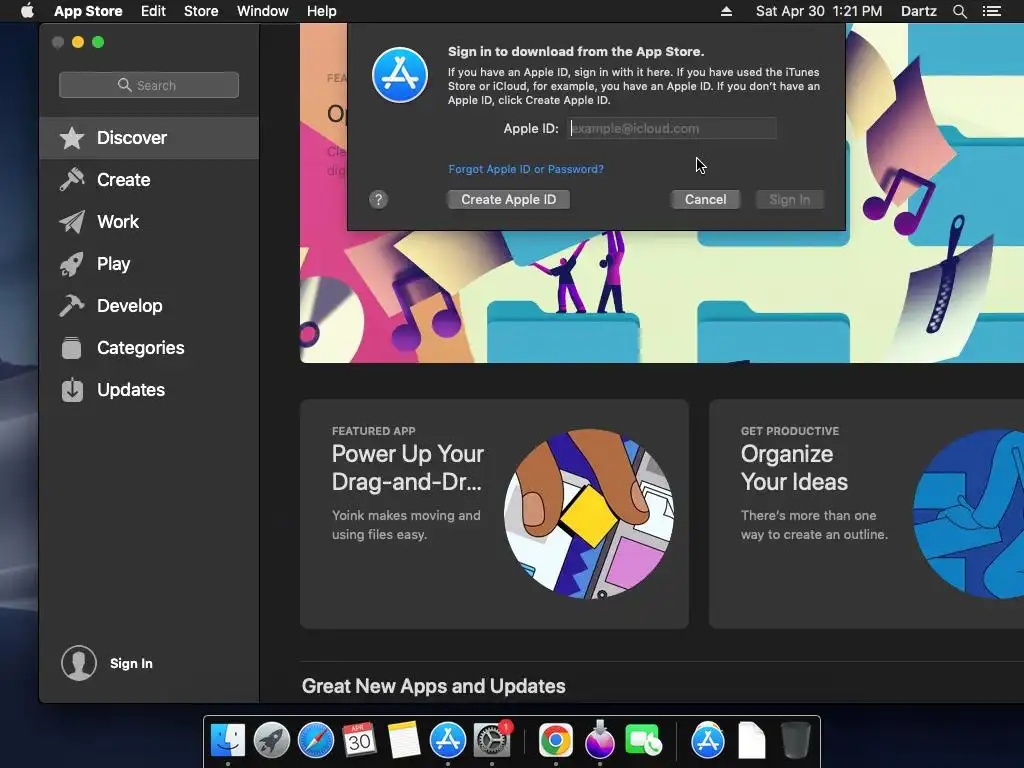Viewport: 1024px width, 768px height.
Task: Click the Create Apple ID button
Action: (x=509, y=200)
